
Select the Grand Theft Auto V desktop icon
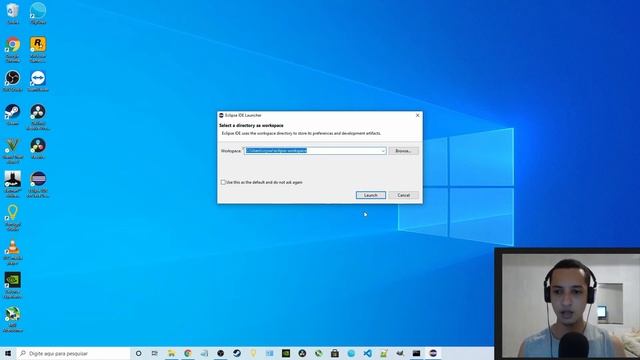pos(13,151)
